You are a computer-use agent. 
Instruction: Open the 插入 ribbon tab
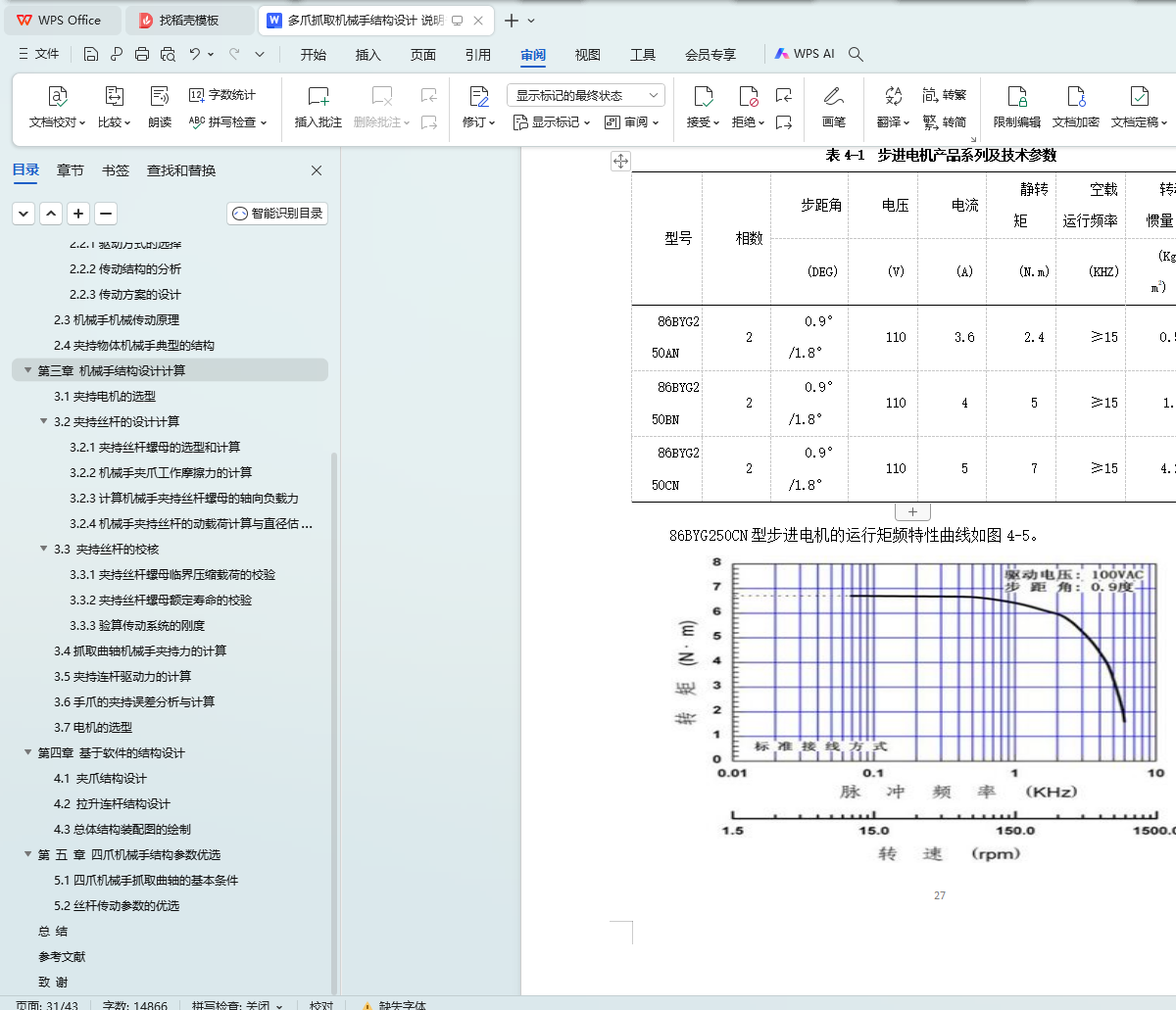[x=368, y=55]
